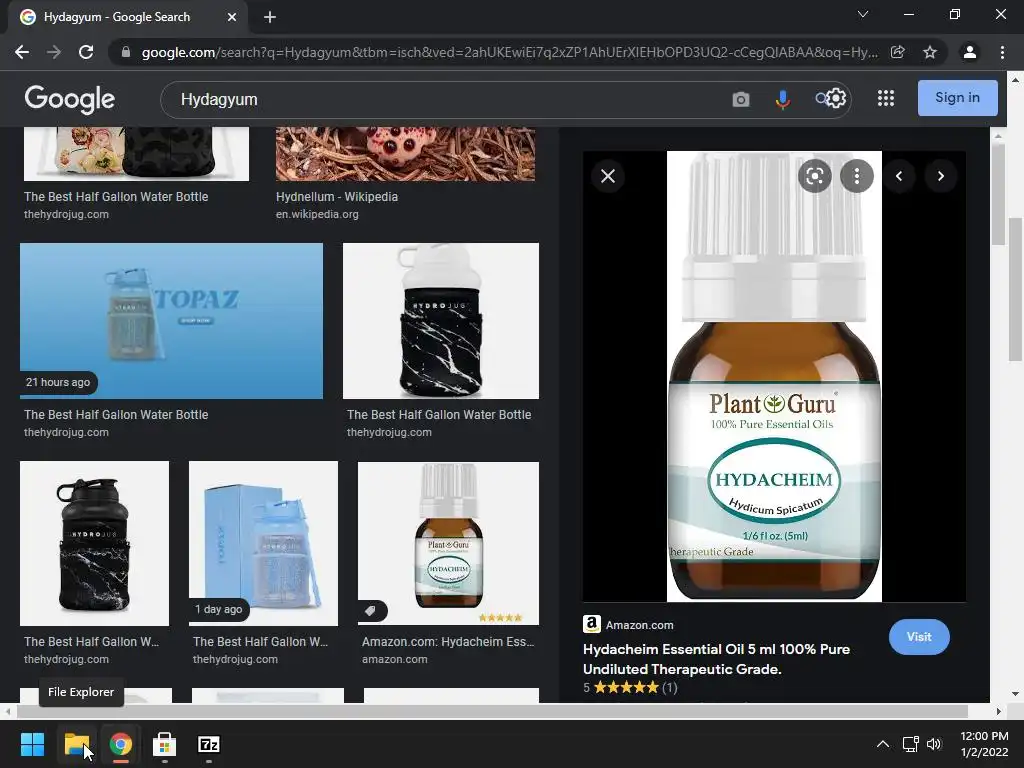Open network status tray icon
The width and height of the screenshot is (1024, 768).
pyautogui.click(x=910, y=744)
